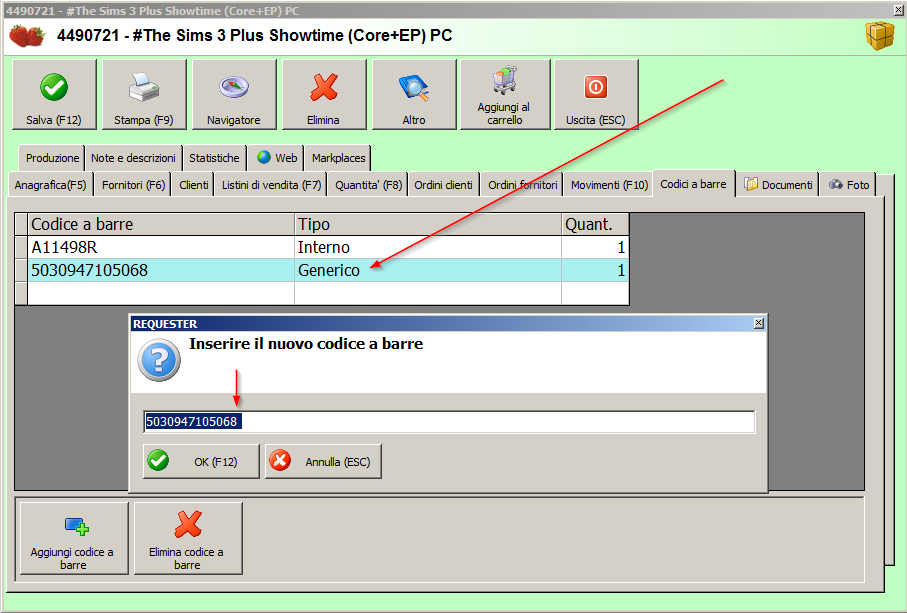The image size is (907, 613).
Task: Click the strawberry logo icon
Action: pyautogui.click(x=27, y=36)
